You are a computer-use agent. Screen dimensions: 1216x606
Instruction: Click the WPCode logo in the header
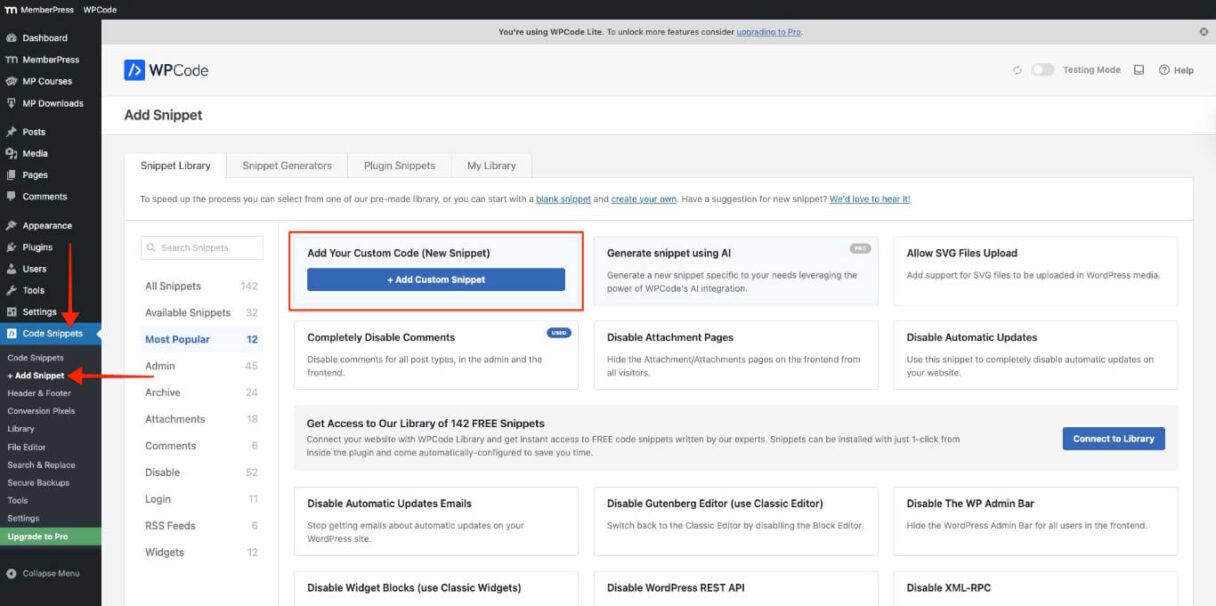pos(166,70)
